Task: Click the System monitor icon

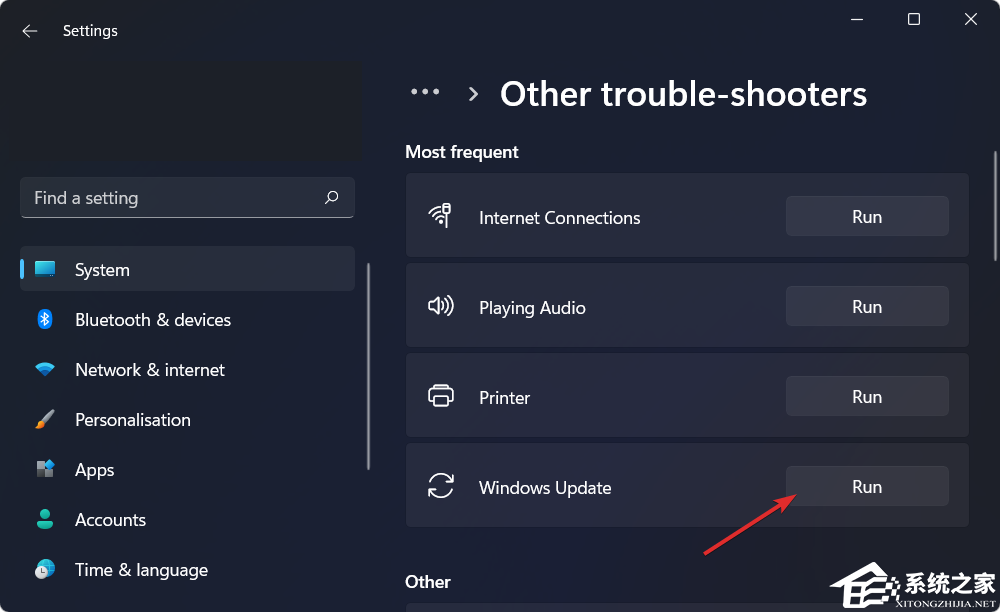Action: tap(45, 269)
